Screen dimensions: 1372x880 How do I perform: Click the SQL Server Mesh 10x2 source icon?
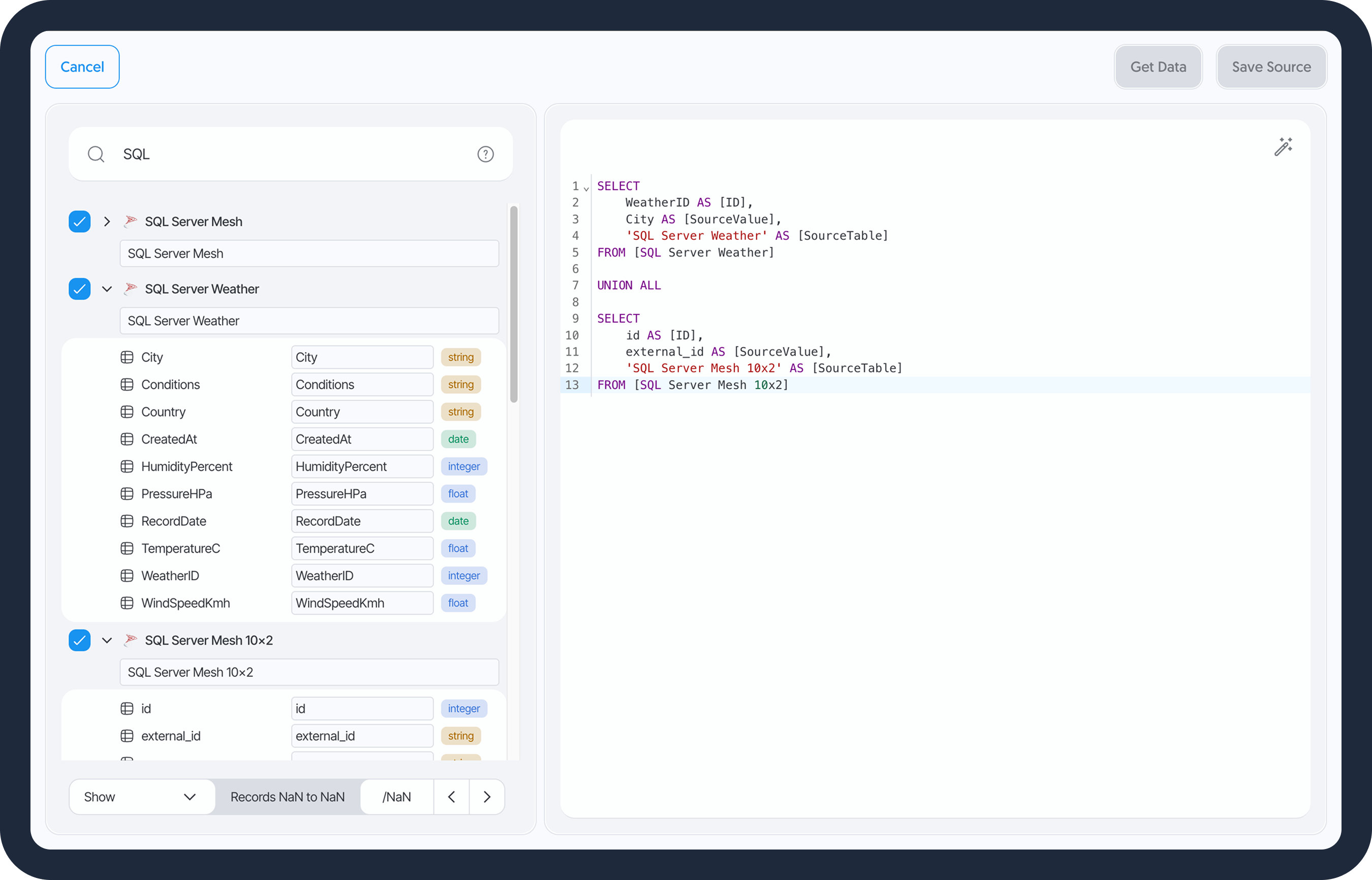coord(131,640)
